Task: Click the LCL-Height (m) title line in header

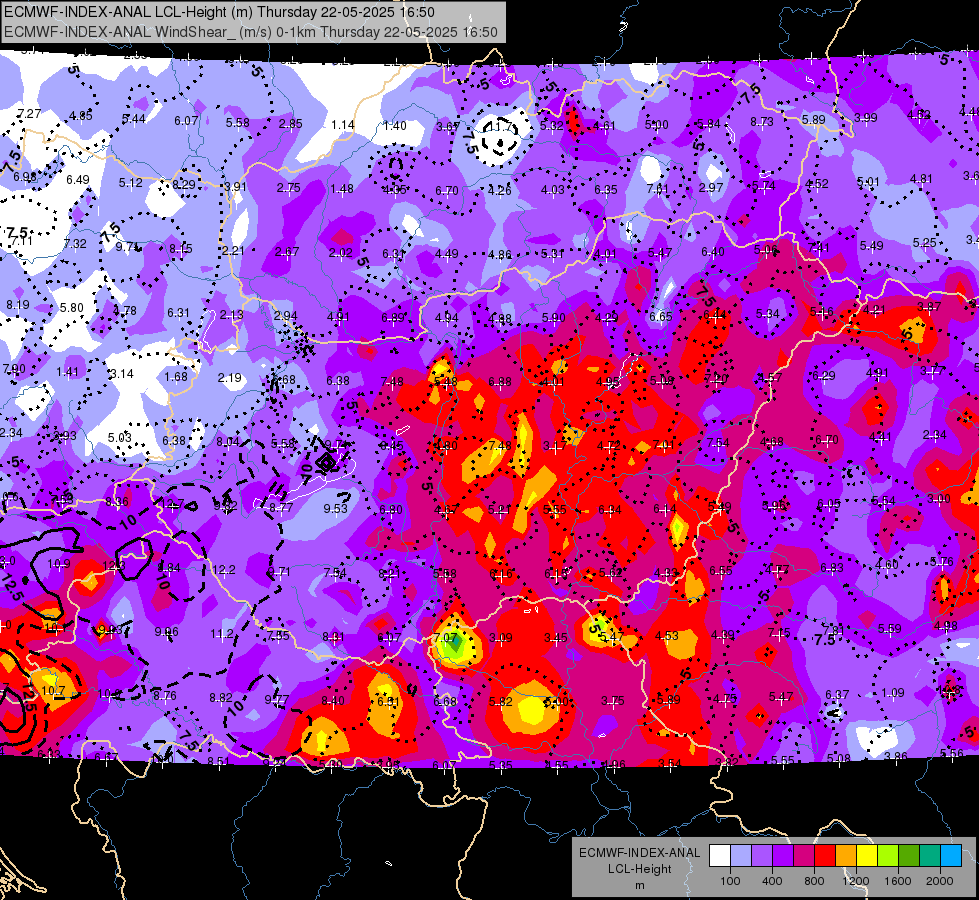Action: click(220, 12)
